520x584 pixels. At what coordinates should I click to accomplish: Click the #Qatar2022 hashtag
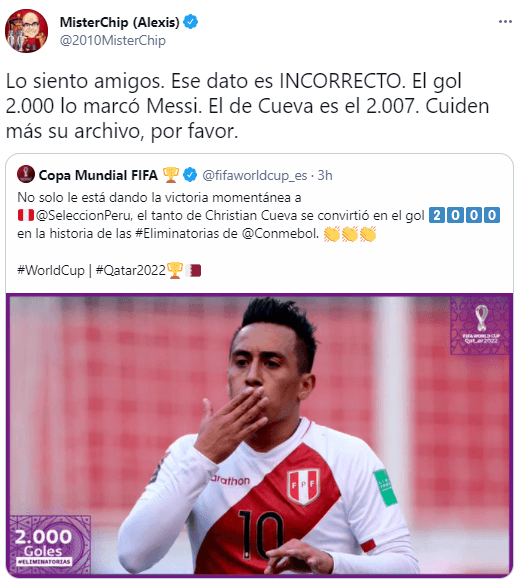[131, 270]
